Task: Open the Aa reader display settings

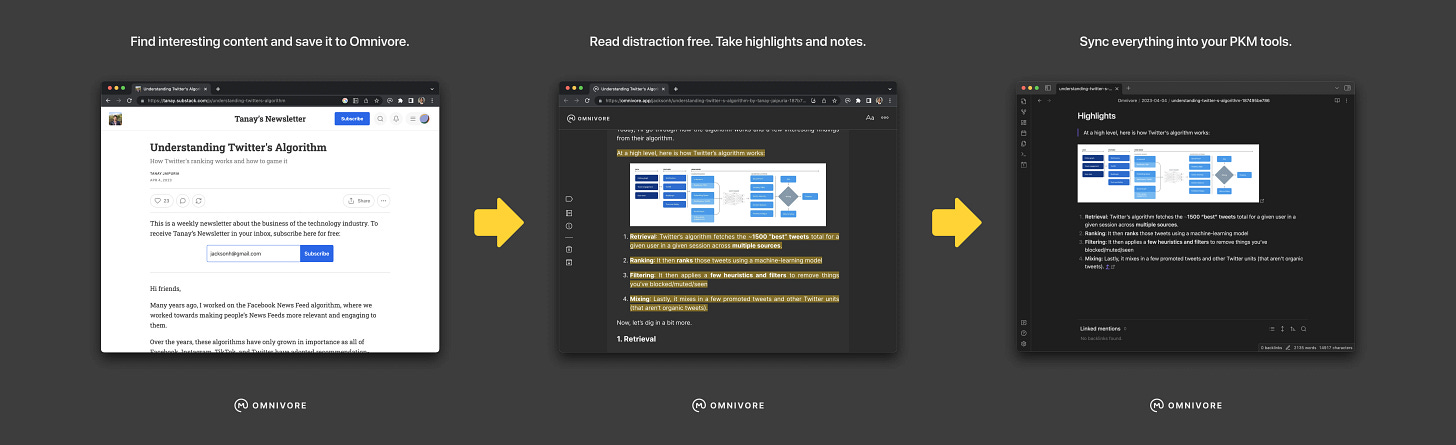Action: point(870,118)
